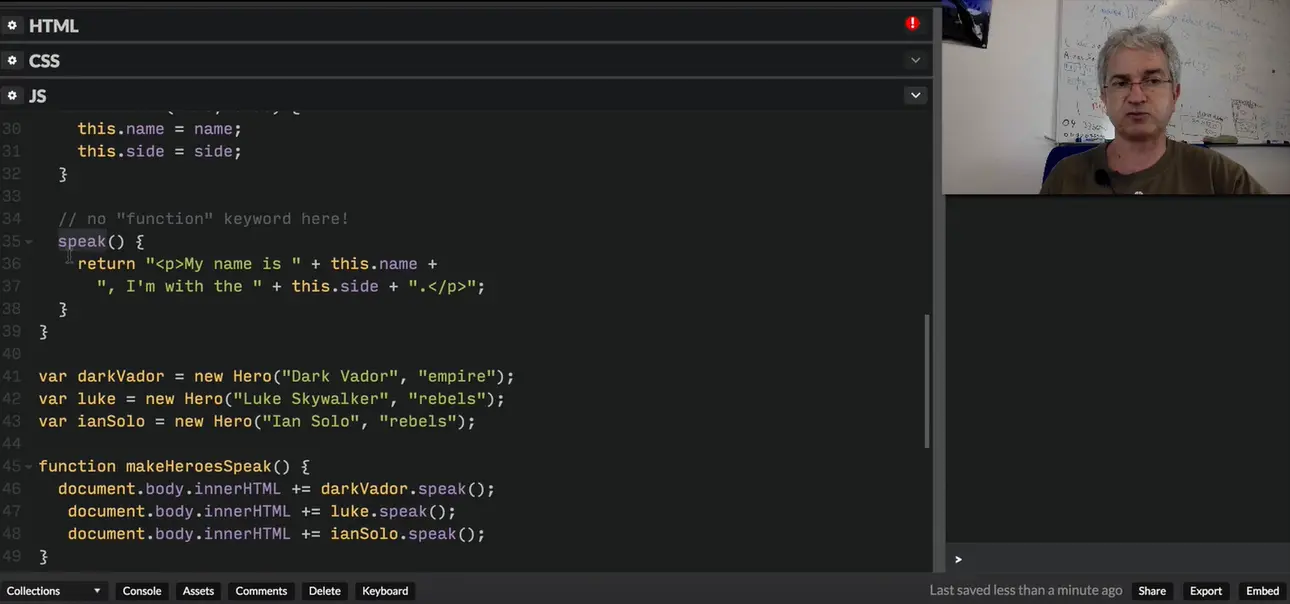Click the Embed button
The height and width of the screenshot is (604, 1290).
coord(1263,591)
